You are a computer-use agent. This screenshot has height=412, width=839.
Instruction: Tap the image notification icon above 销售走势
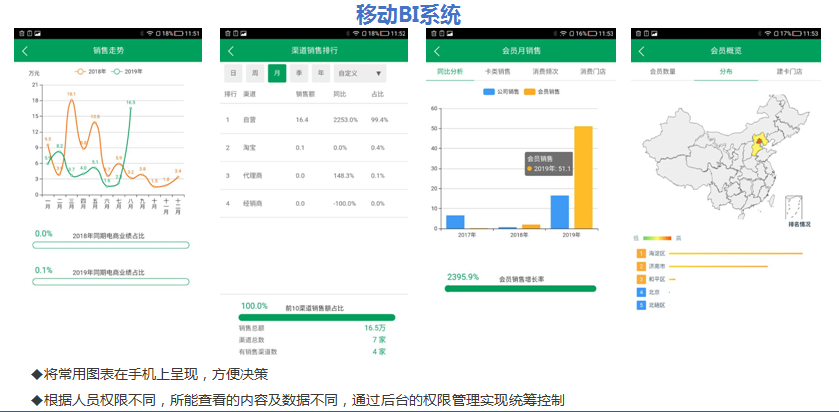click(37, 33)
